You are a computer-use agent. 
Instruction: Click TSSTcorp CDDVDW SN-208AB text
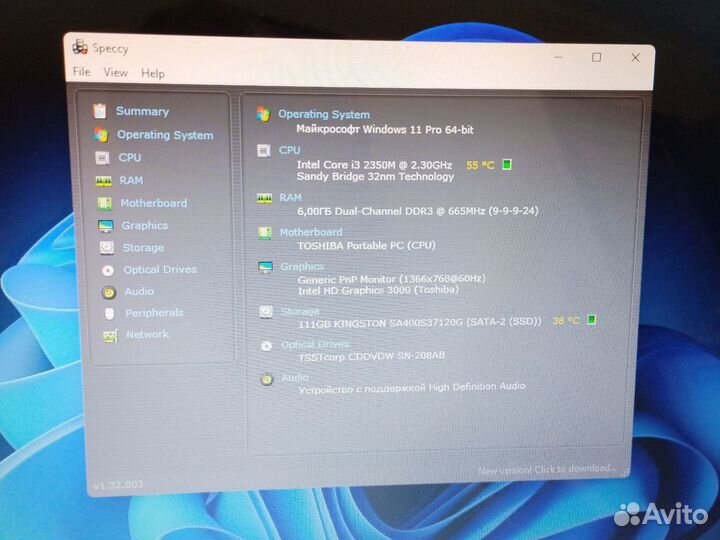coord(371,356)
